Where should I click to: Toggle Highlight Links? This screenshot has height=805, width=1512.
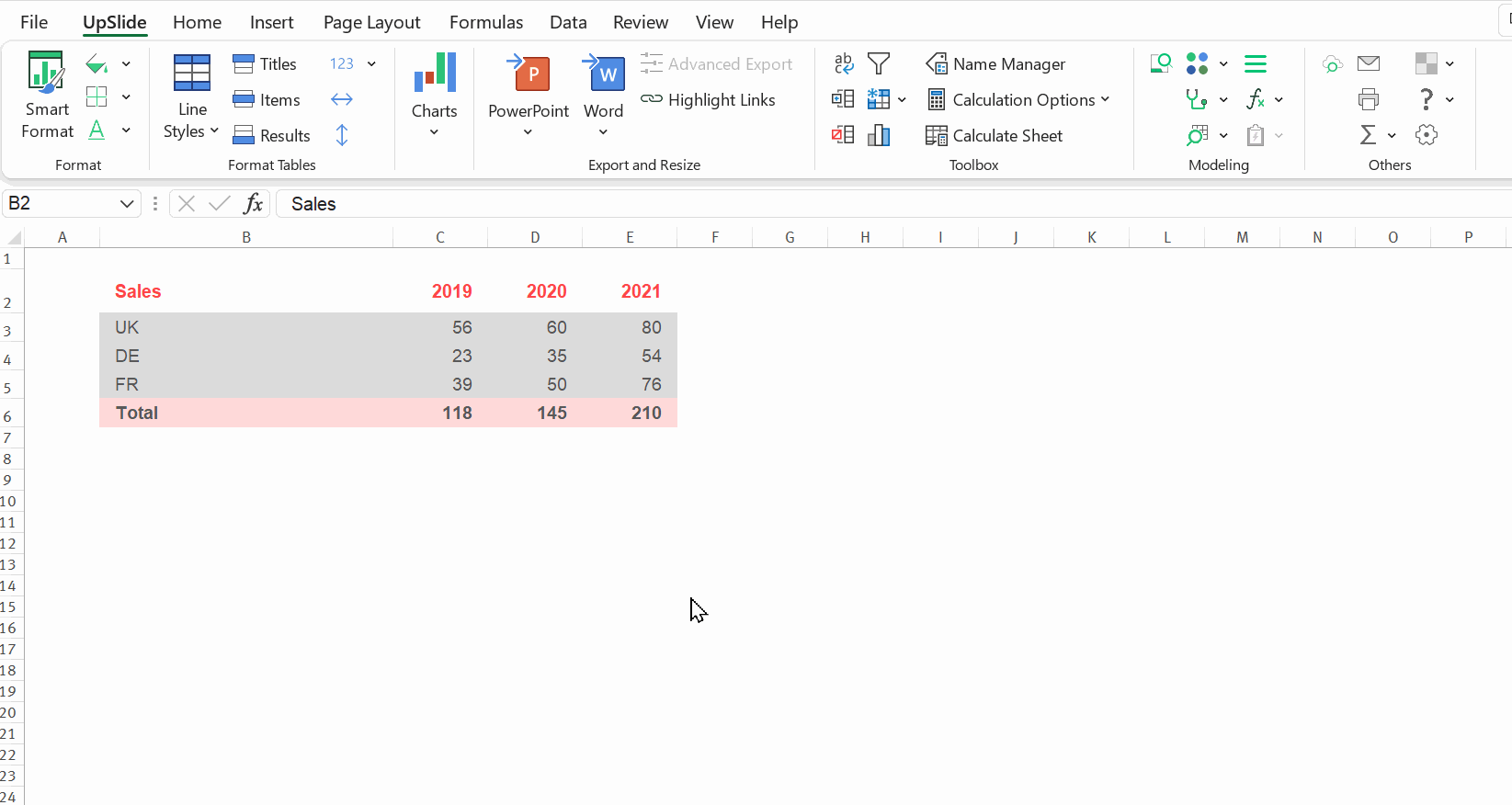point(708,99)
